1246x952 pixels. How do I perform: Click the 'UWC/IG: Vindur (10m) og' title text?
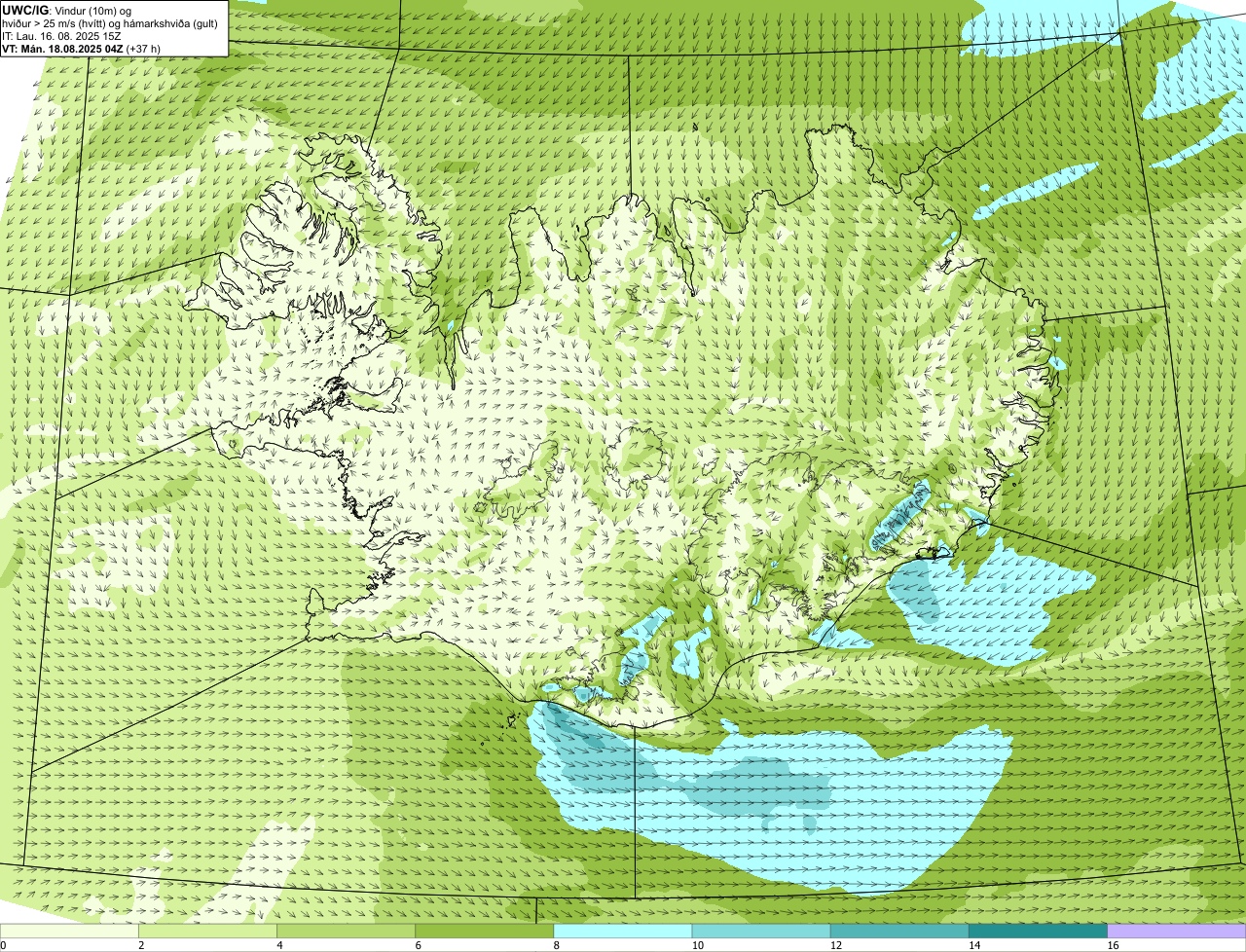[67, 10]
